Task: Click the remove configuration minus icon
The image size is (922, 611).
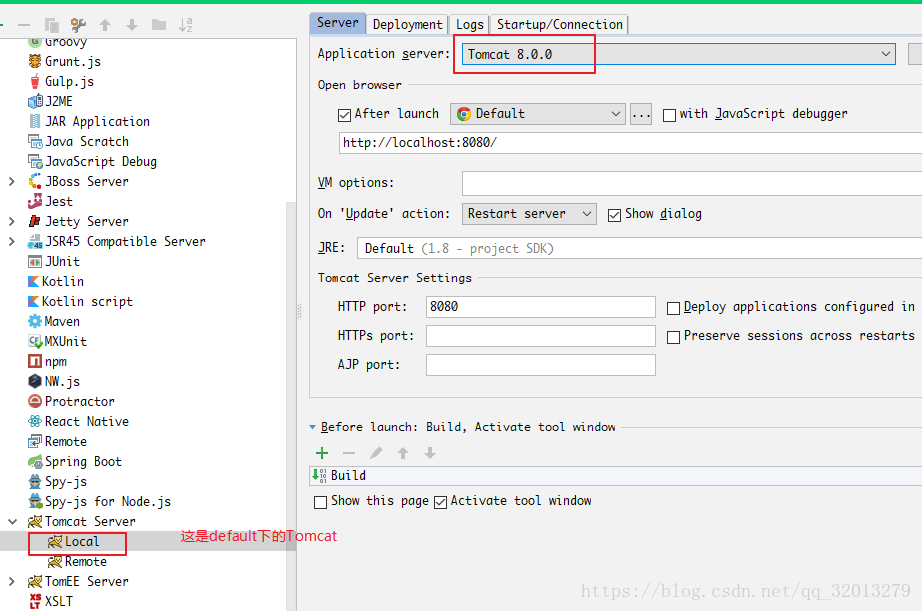Action: [x=24, y=25]
